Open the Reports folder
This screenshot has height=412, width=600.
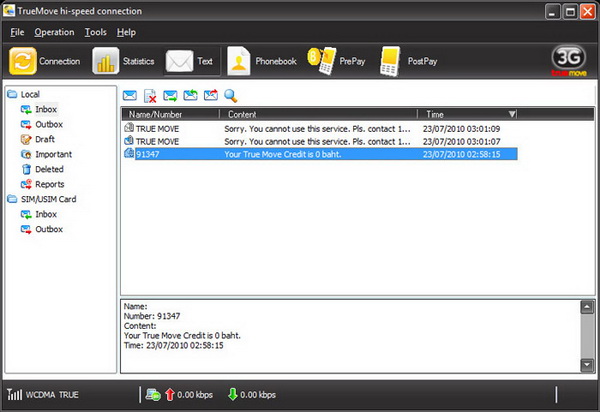click(42, 184)
